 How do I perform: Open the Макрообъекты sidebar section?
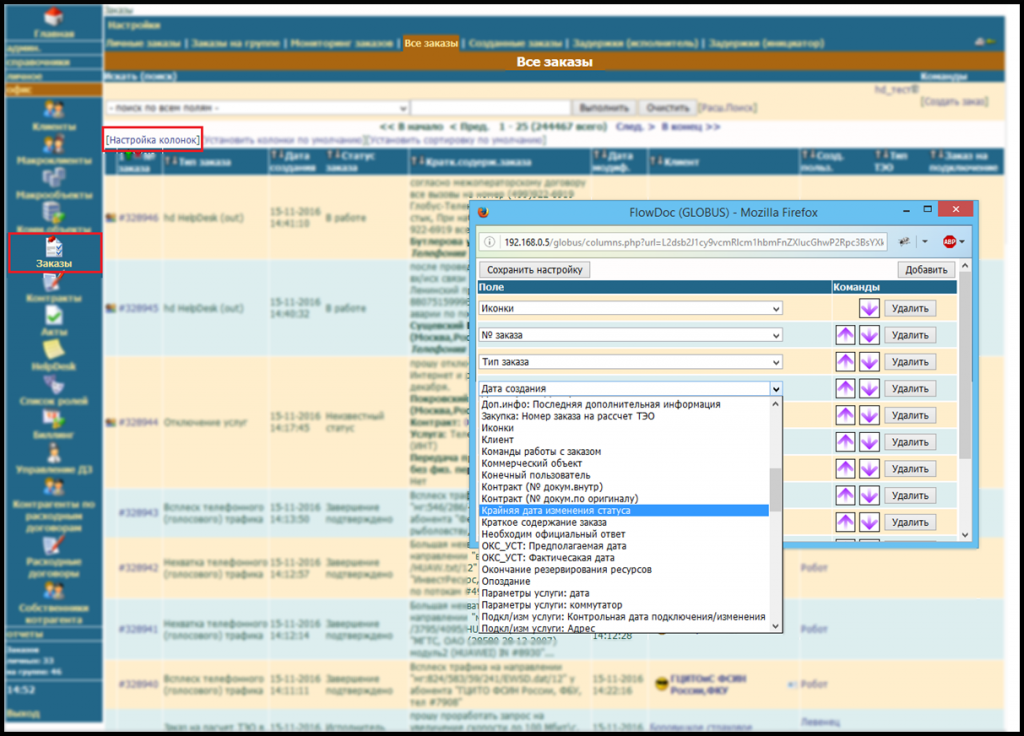click(x=54, y=184)
